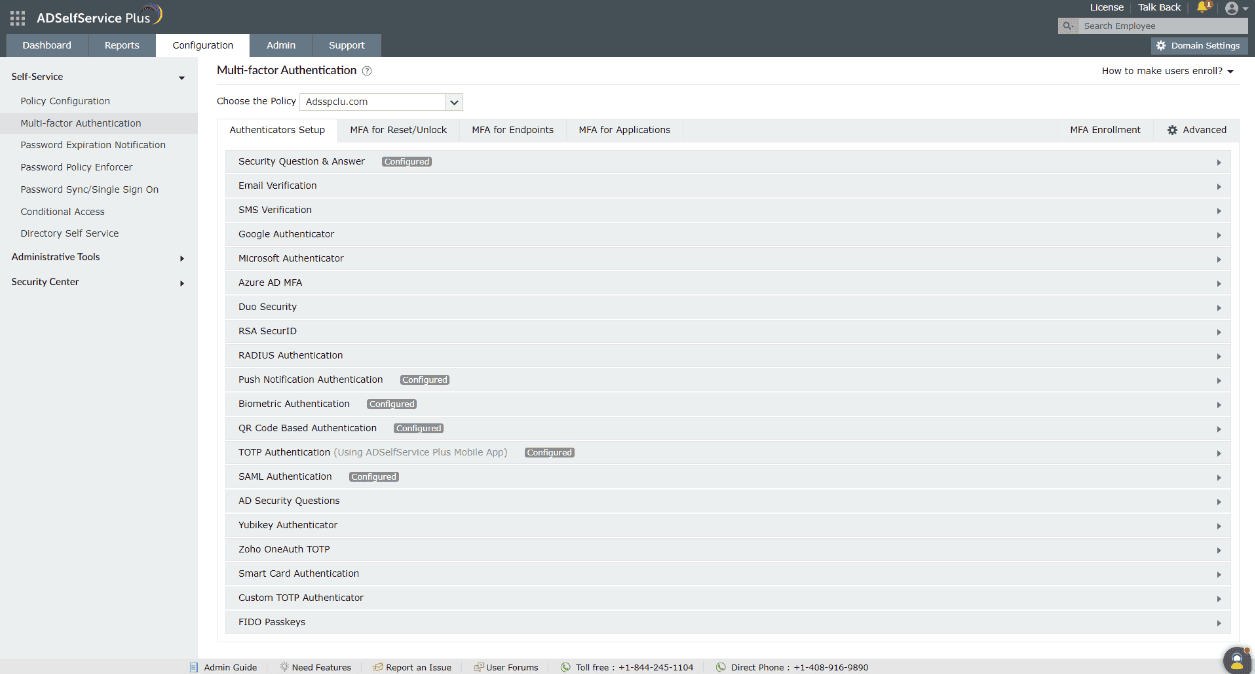Open the Talk Back link
The width and height of the screenshot is (1255, 674).
(x=1158, y=7)
